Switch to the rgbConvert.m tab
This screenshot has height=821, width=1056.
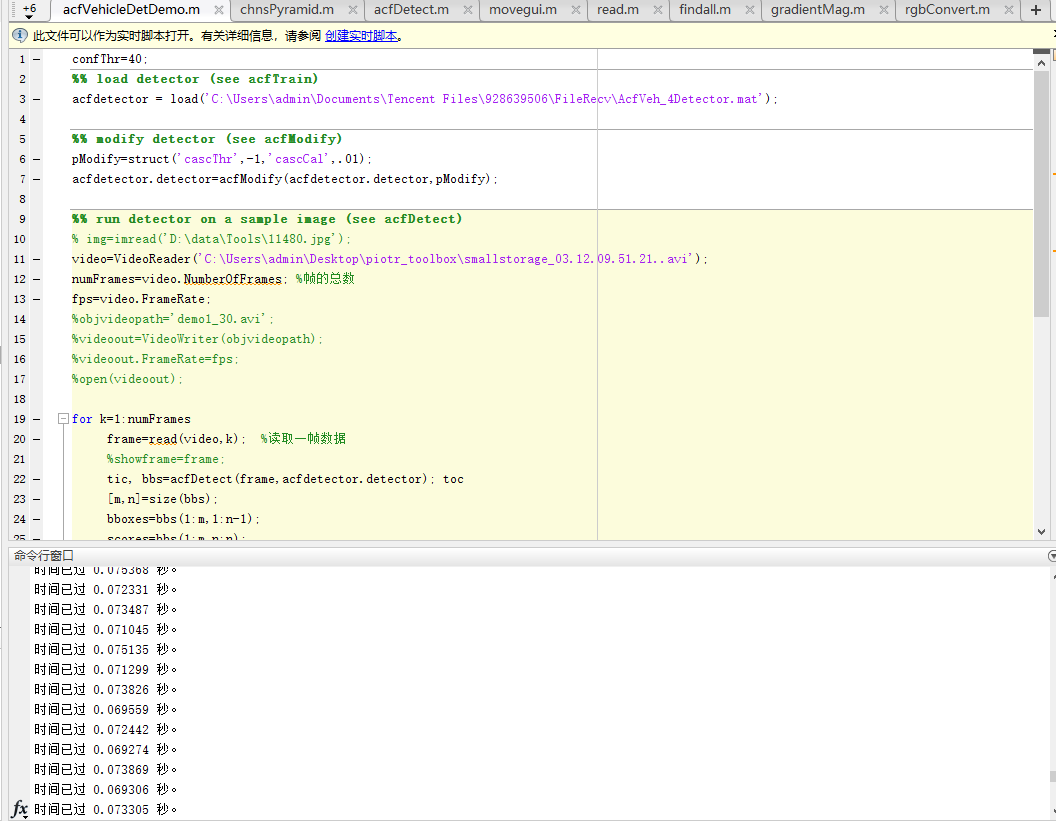946,10
